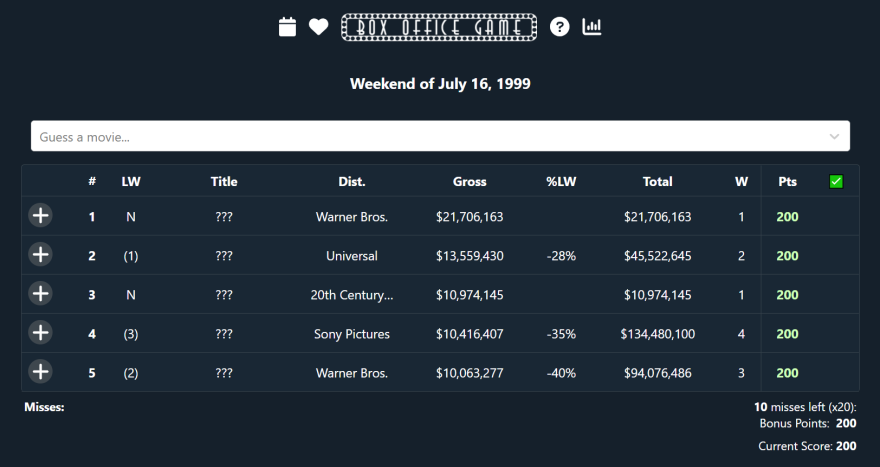Screen dimensions: 880x467
Task: Click plus icon for Sony Pictures row
Action: tap(40, 333)
